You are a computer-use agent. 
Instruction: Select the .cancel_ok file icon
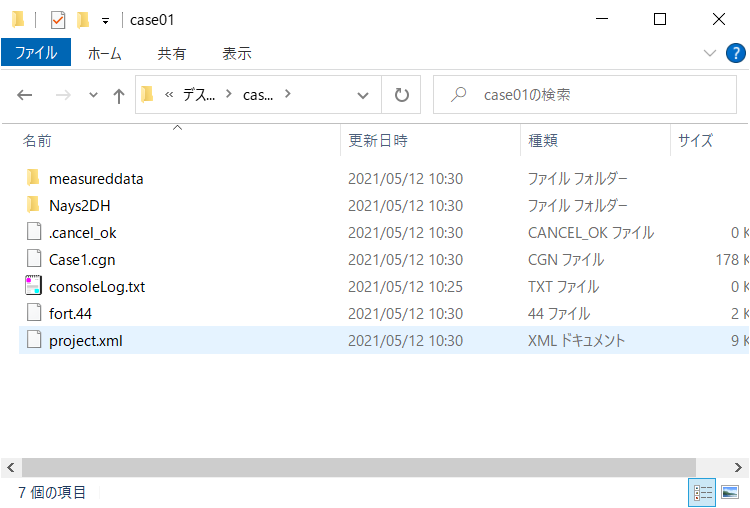(33, 232)
